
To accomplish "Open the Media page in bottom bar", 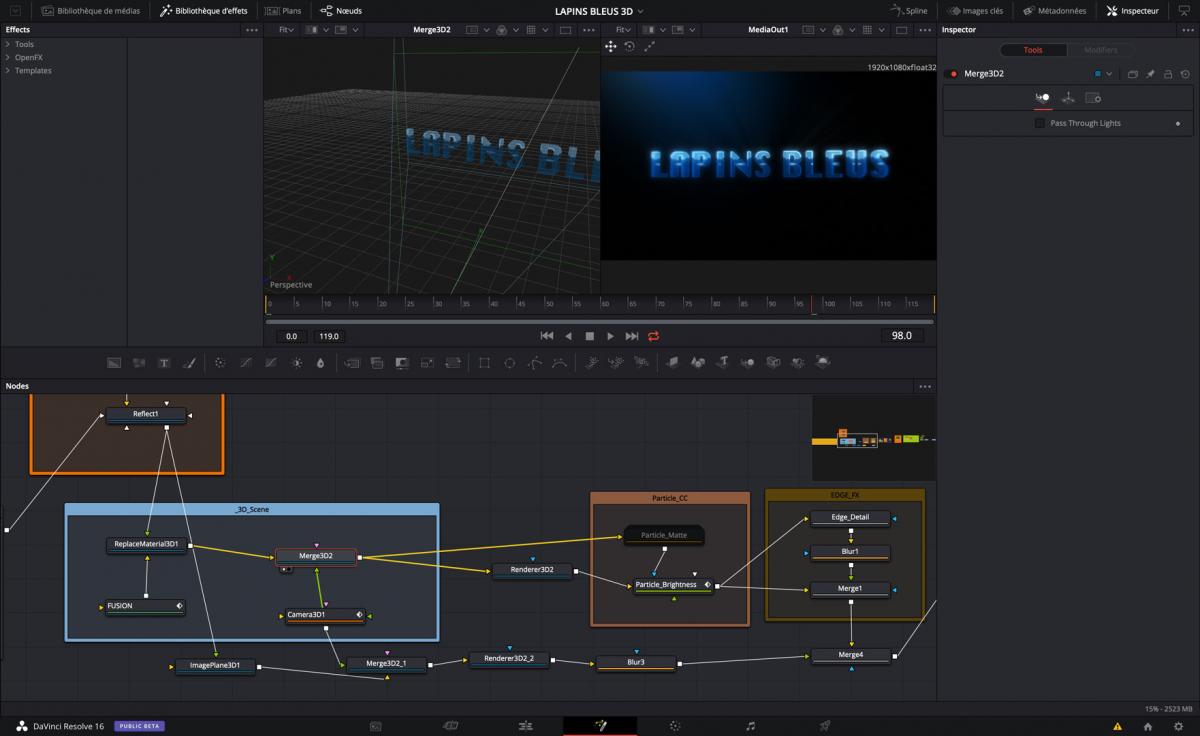I will tap(376, 726).
